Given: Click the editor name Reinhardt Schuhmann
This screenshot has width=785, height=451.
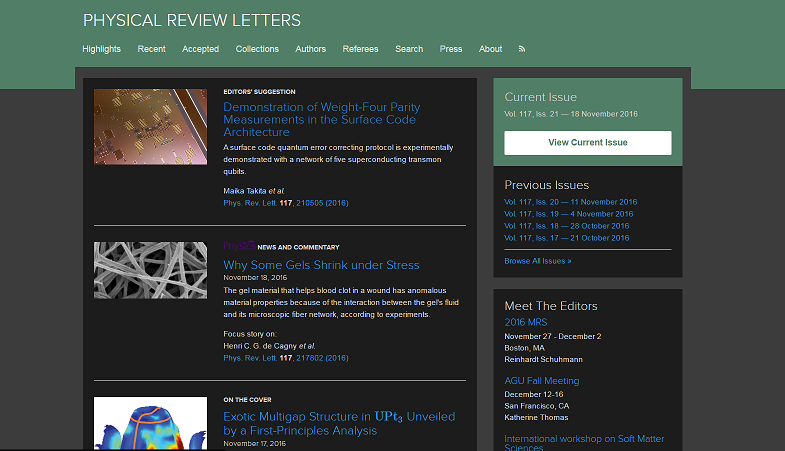Looking at the screenshot, I should coord(543,359).
